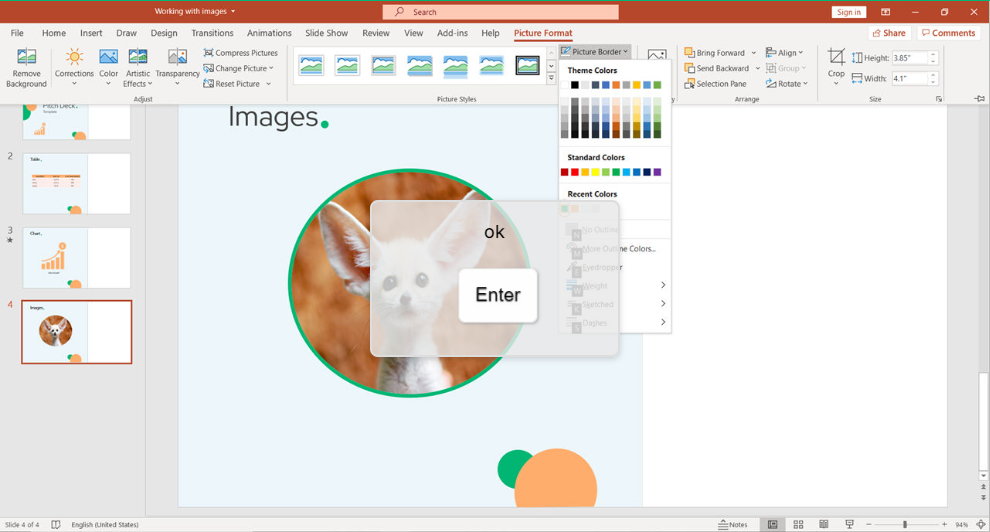Click the Comments button
The image size is (990, 532).
click(x=948, y=33)
